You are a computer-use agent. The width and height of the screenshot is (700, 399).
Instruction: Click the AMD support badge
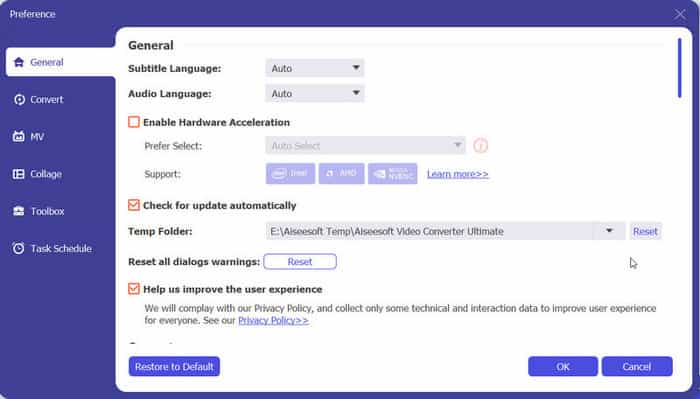[x=342, y=174]
